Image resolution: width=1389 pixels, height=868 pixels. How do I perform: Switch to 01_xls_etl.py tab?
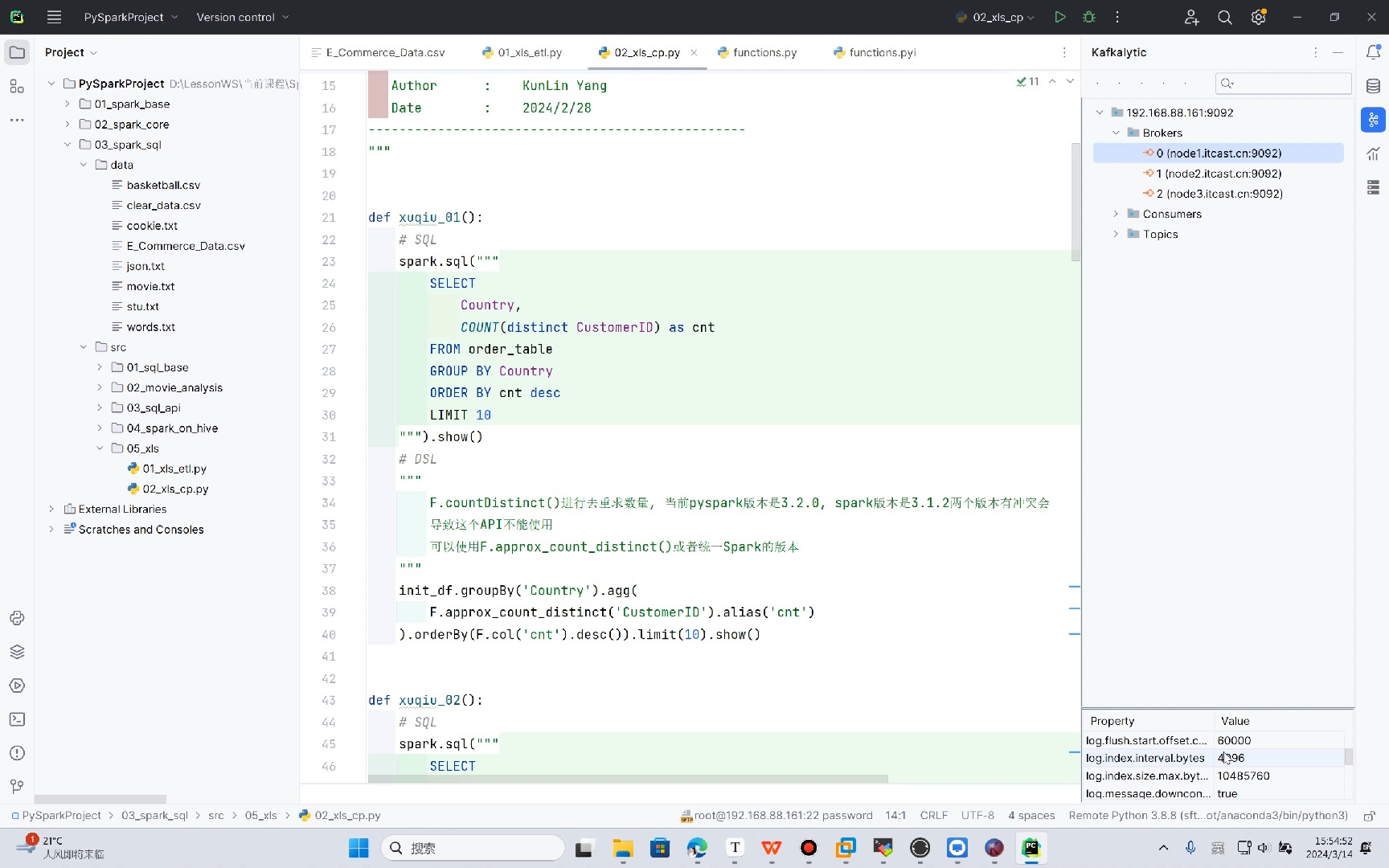(522, 52)
